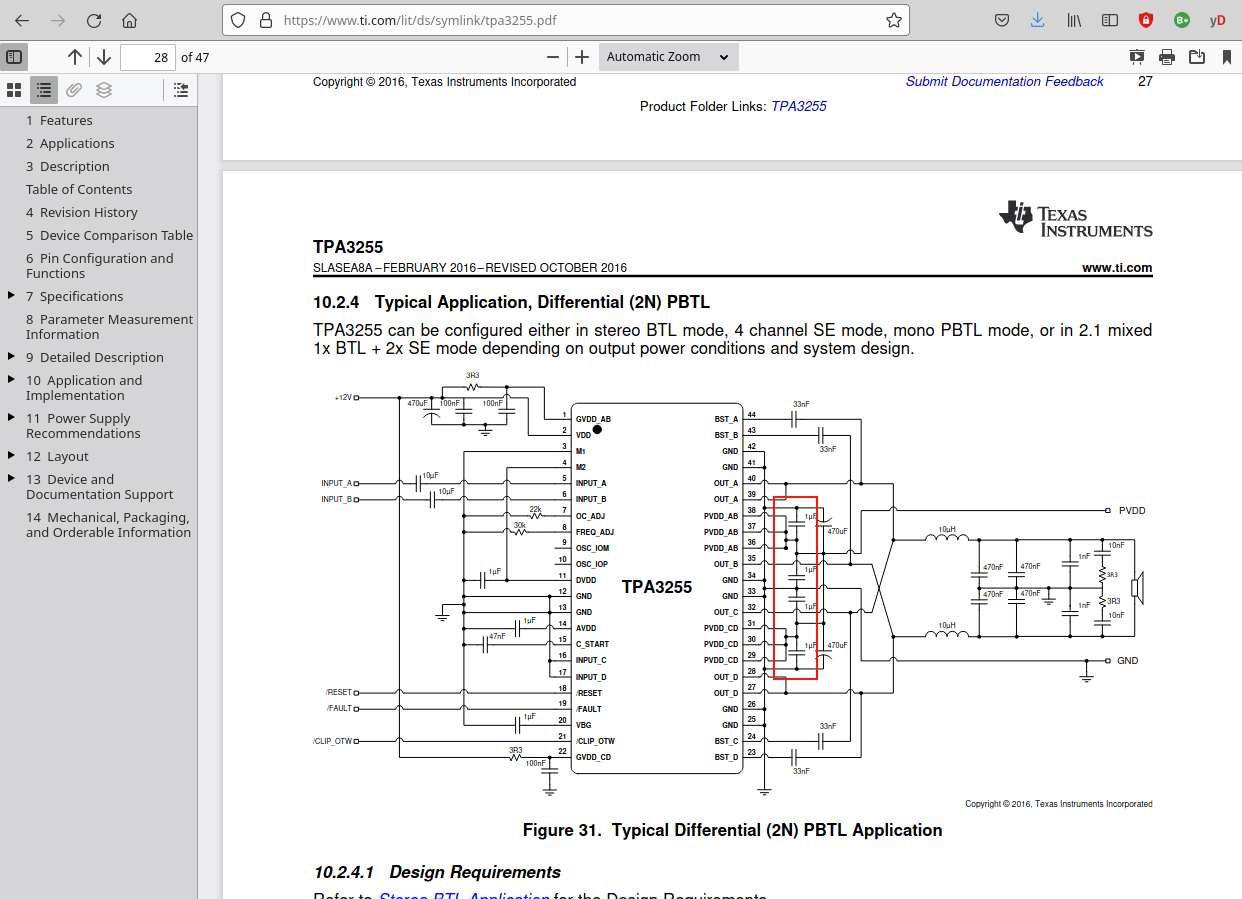
Task: Reload the current PDF page
Action: click(x=94, y=20)
